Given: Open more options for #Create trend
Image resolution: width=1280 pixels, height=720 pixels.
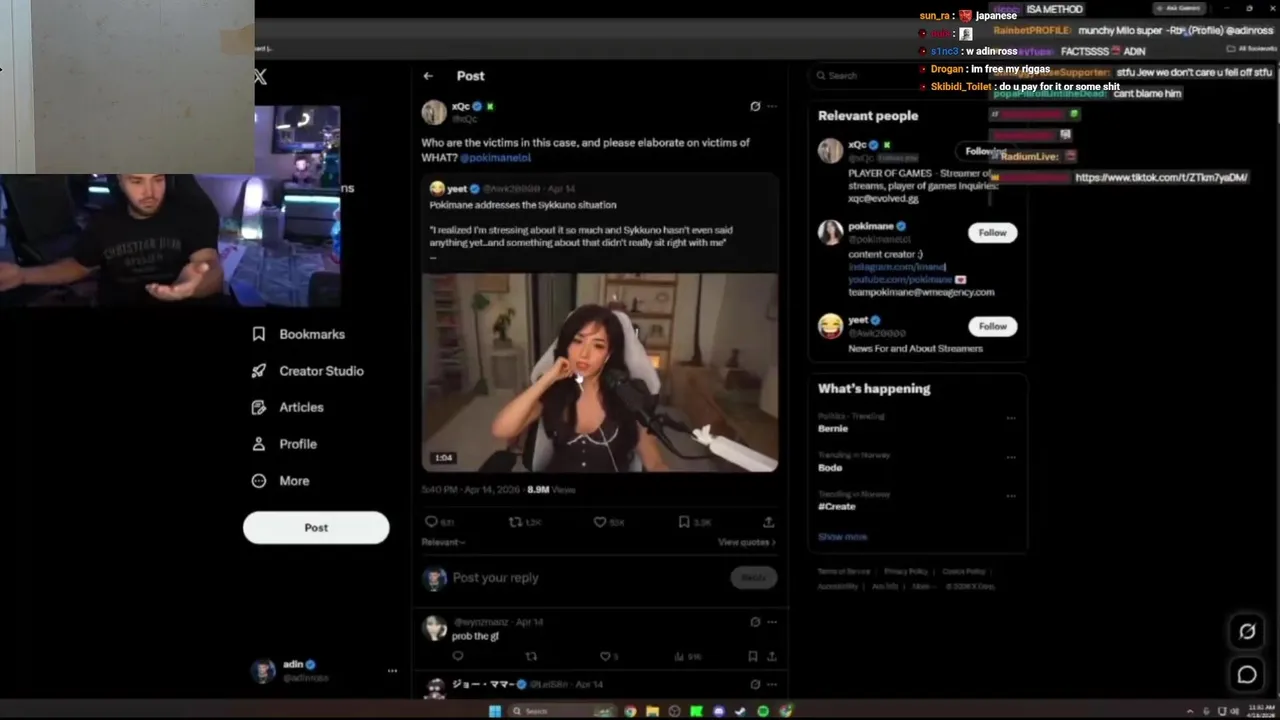Looking at the screenshot, I should point(1011,496).
